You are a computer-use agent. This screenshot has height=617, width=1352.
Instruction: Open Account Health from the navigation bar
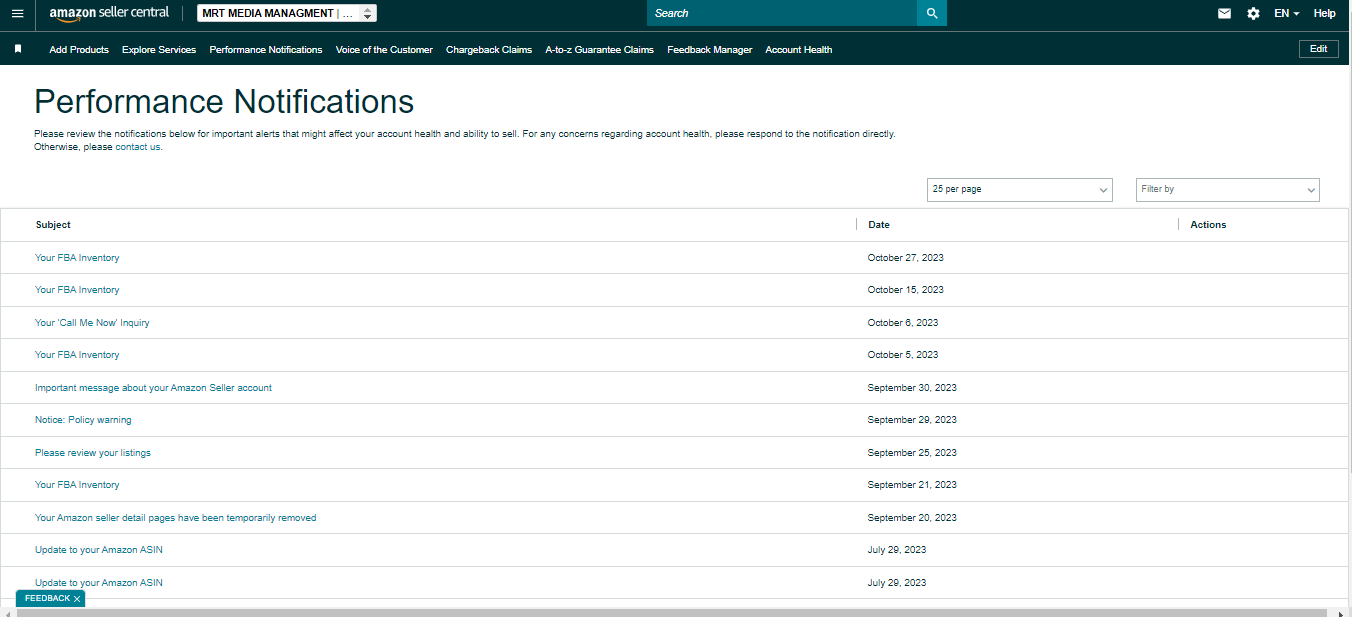point(798,49)
